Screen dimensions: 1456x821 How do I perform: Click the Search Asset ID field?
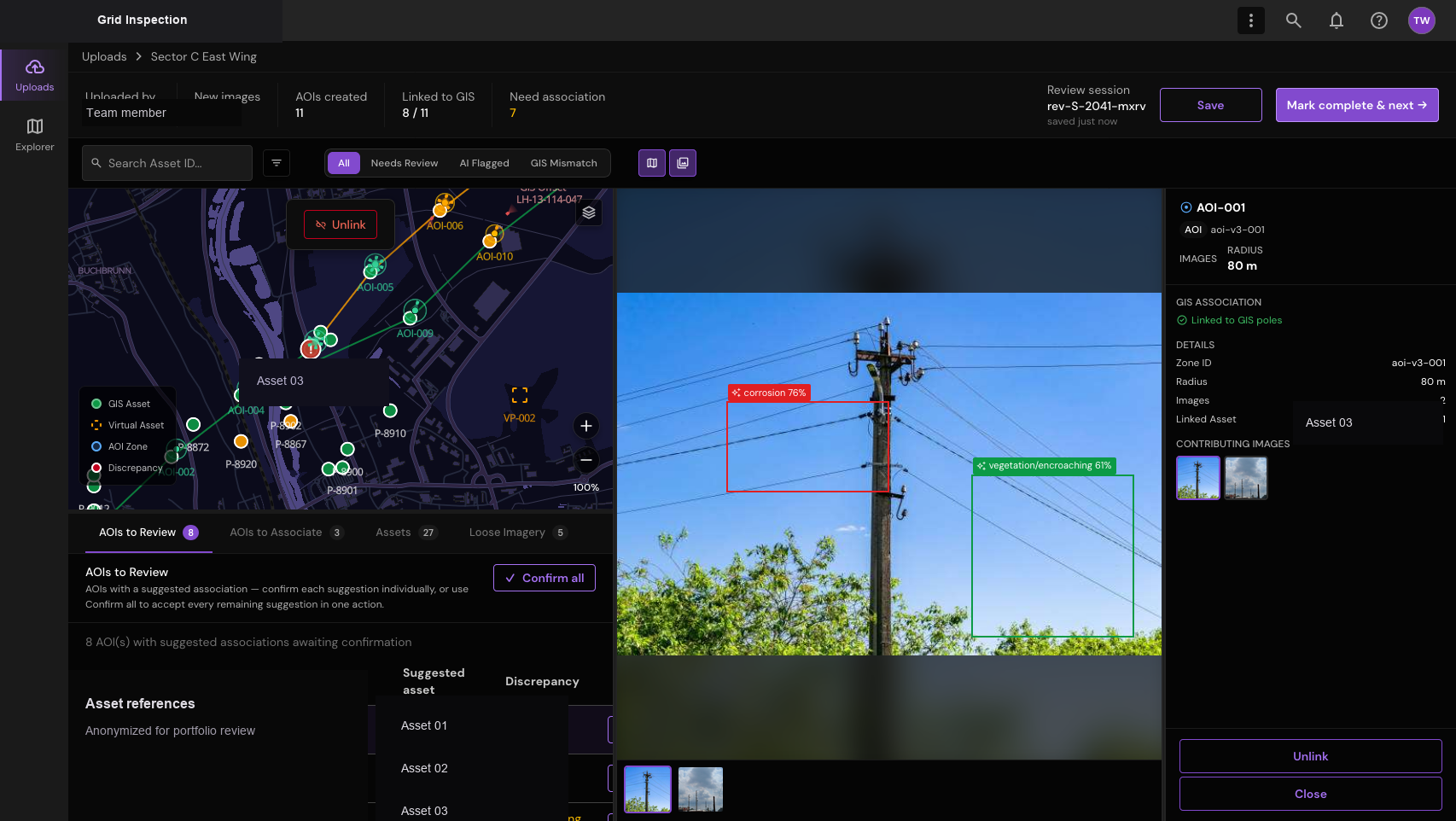167,163
